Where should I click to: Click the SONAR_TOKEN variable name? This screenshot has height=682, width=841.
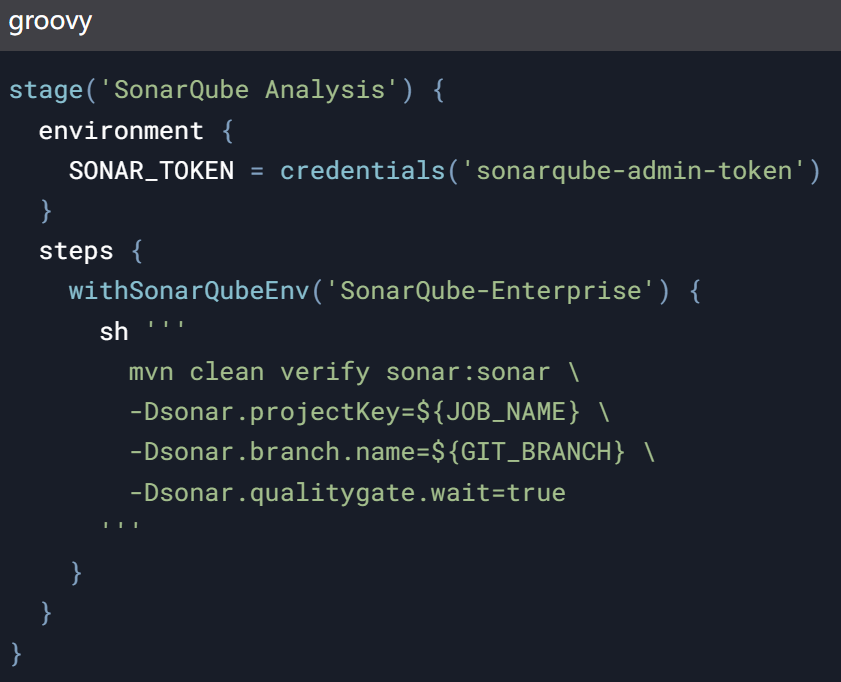pyautogui.click(x=151, y=171)
